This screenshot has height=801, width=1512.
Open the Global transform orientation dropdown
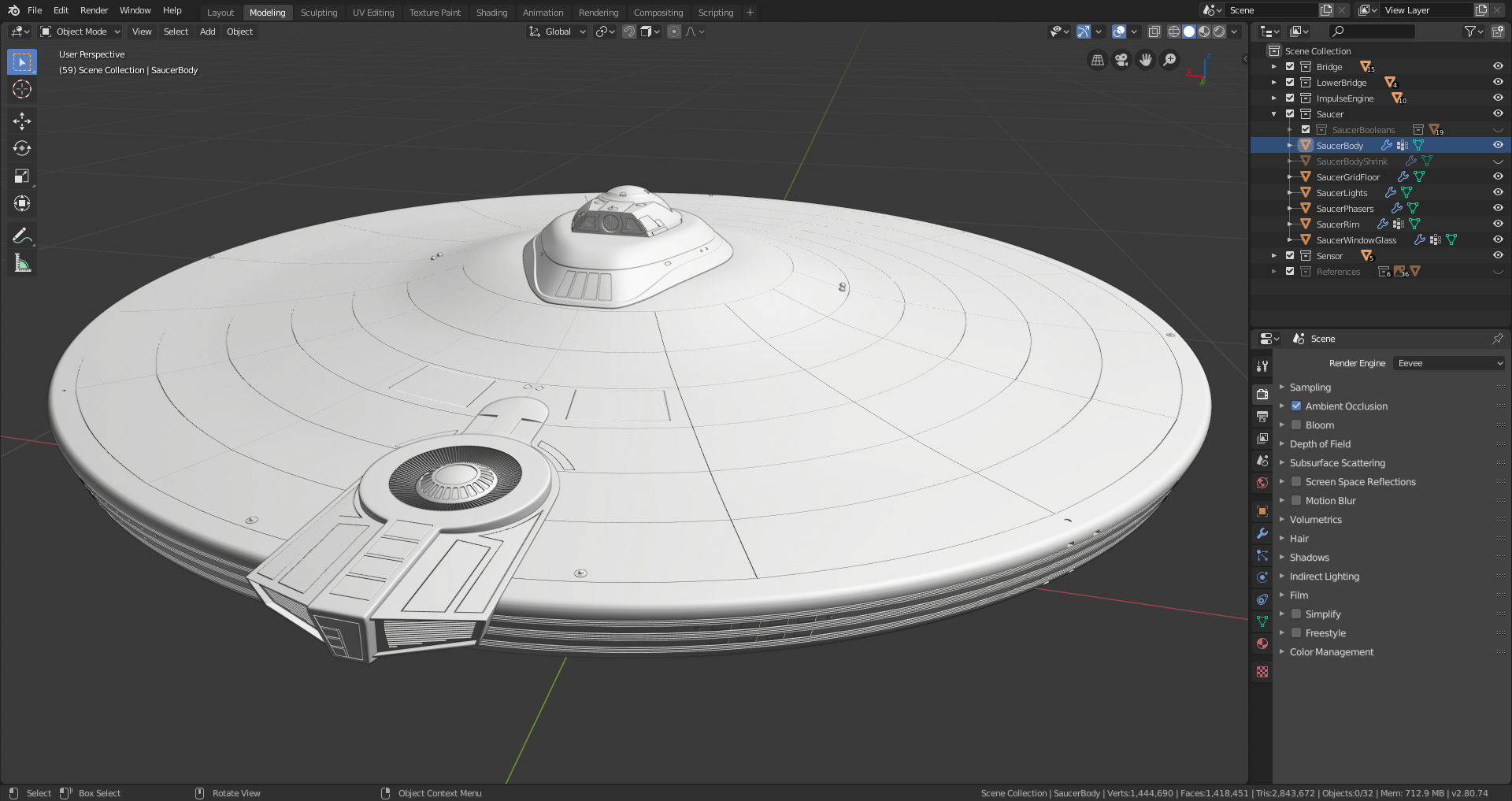(x=558, y=32)
